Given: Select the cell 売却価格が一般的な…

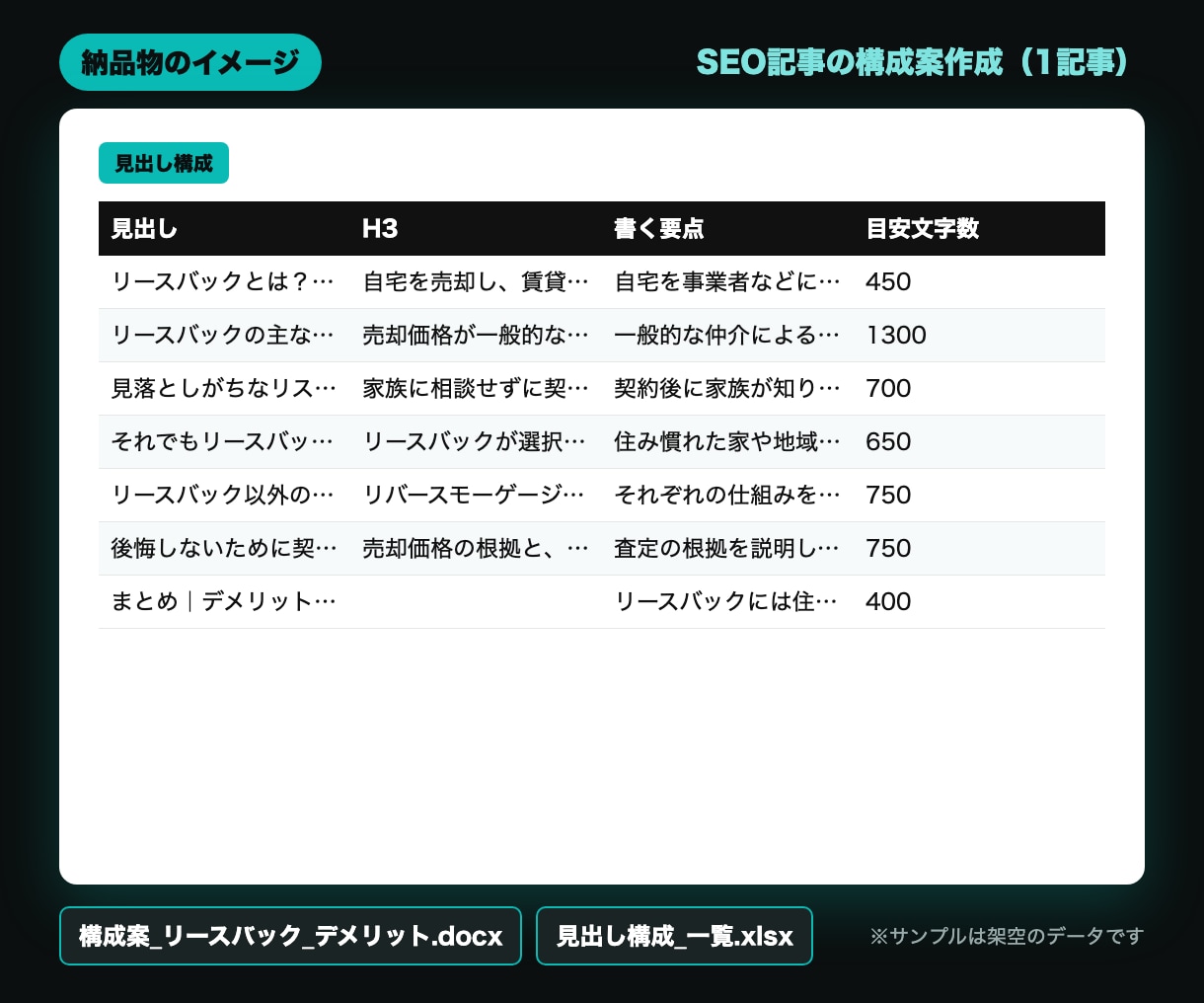Looking at the screenshot, I should [x=476, y=336].
